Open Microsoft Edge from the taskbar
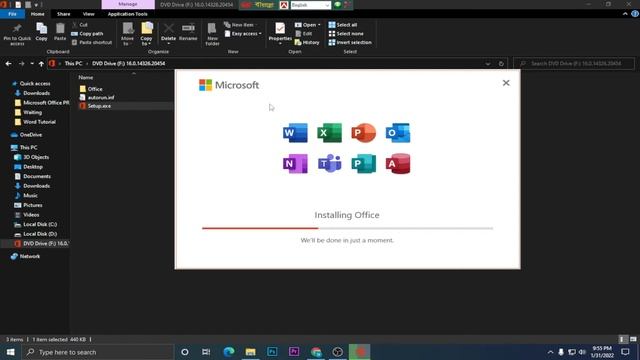This screenshot has height=360, width=640. [x=229, y=352]
